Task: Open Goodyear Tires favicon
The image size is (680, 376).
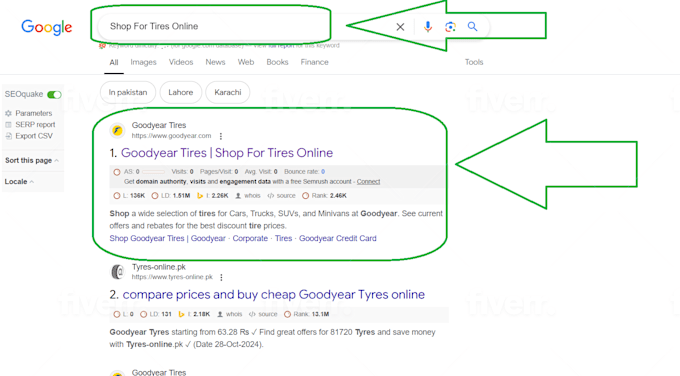Action: point(117,130)
